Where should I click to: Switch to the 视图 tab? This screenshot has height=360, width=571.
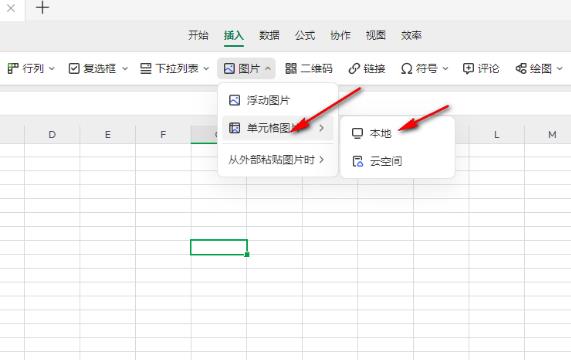pos(375,35)
